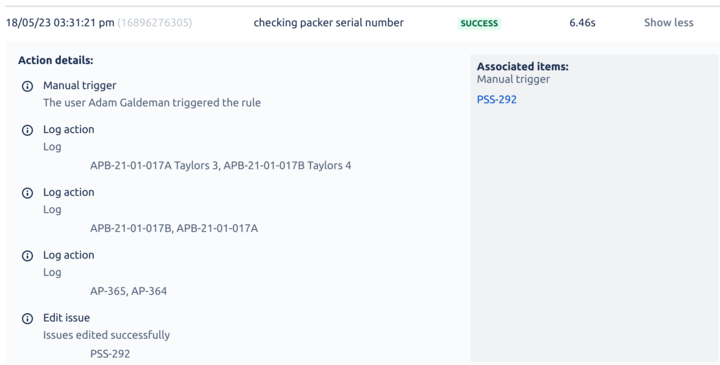The image size is (720, 365).
Task: Open the PSS-292 link under Associated items
Action: [497, 99]
